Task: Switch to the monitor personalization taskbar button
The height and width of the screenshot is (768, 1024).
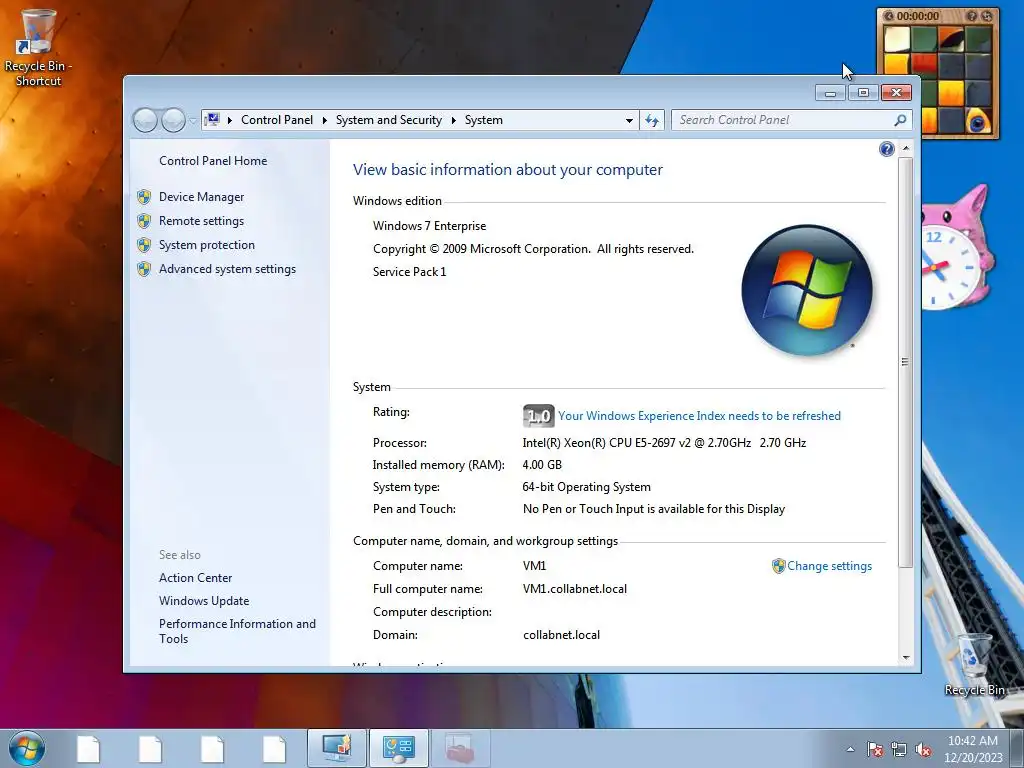Action: click(x=337, y=748)
